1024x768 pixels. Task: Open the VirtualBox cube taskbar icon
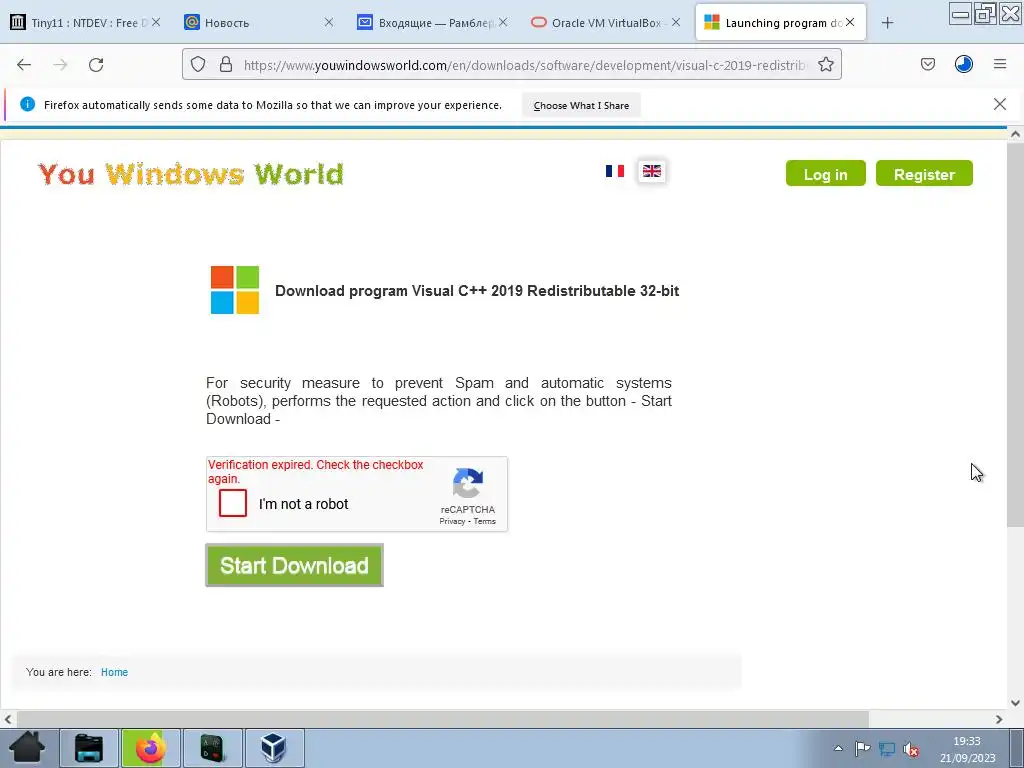pyautogui.click(x=274, y=748)
